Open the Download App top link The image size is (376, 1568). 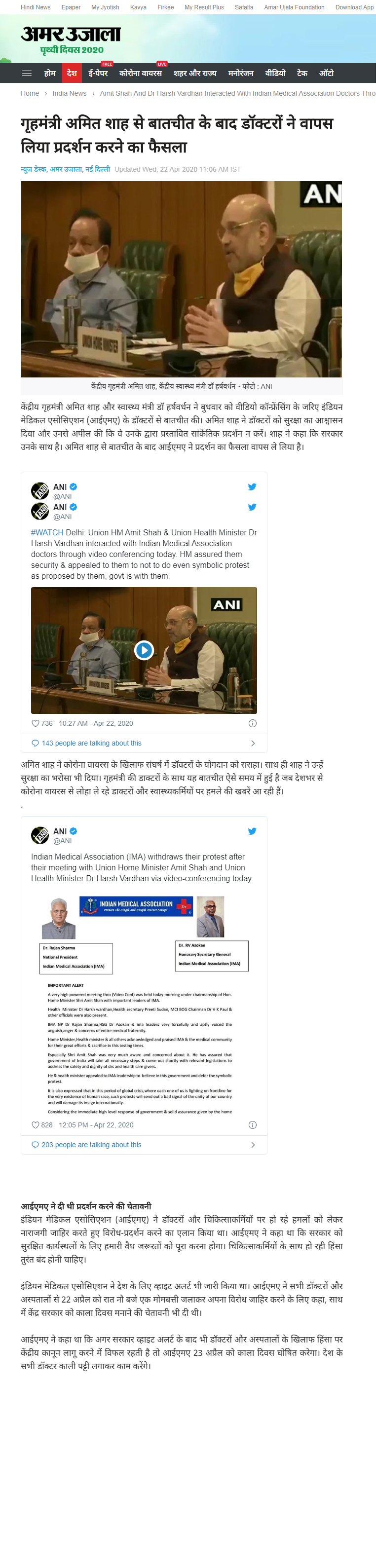[x=354, y=7]
